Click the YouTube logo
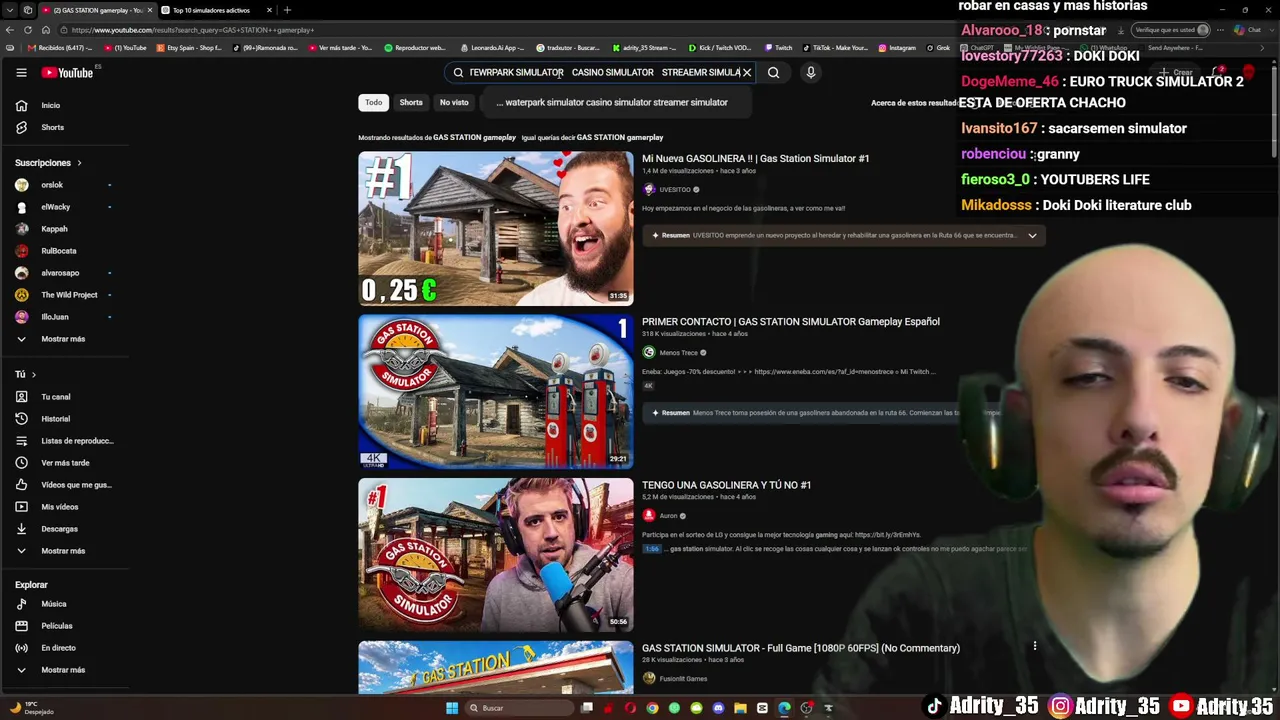This screenshot has width=1280, height=720. [x=67, y=72]
